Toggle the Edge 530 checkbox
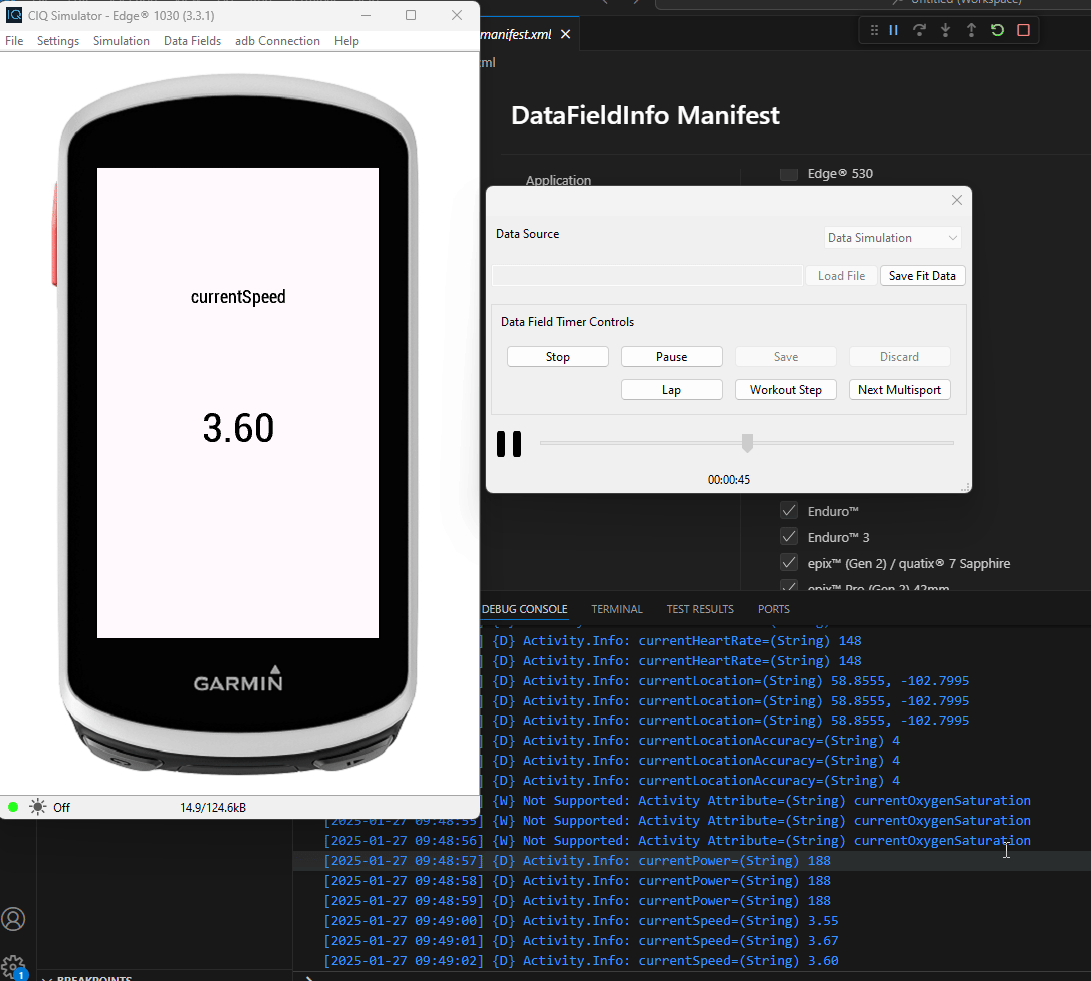The width and height of the screenshot is (1091, 981). point(788,174)
